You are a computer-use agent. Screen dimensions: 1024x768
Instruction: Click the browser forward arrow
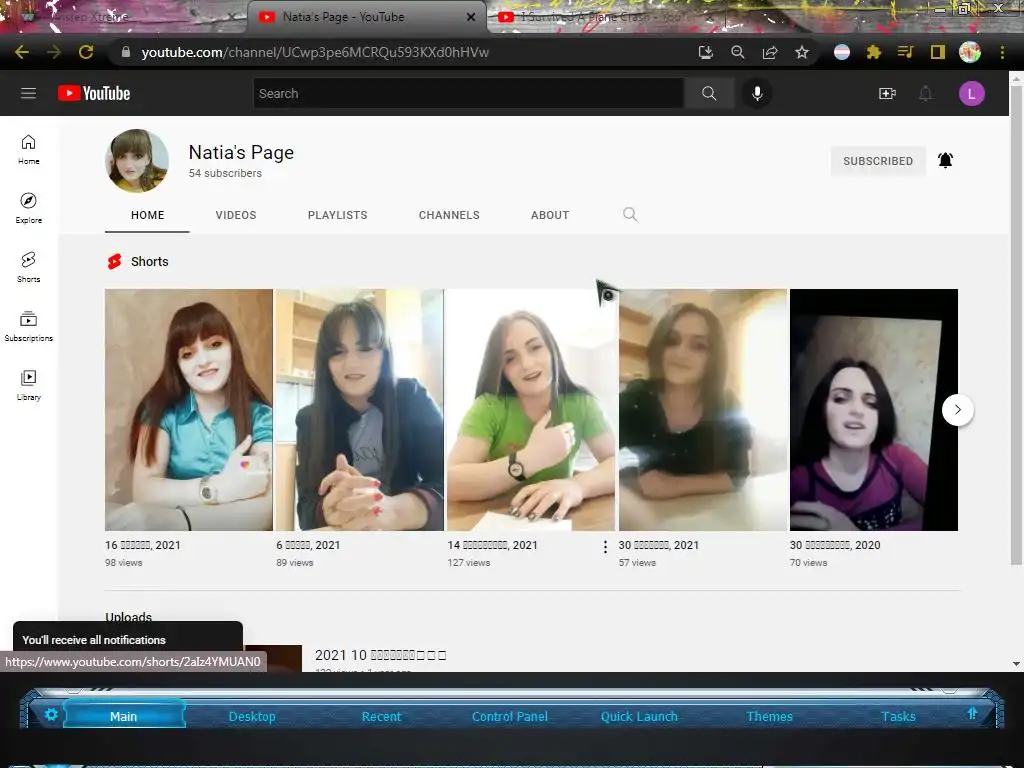point(54,52)
